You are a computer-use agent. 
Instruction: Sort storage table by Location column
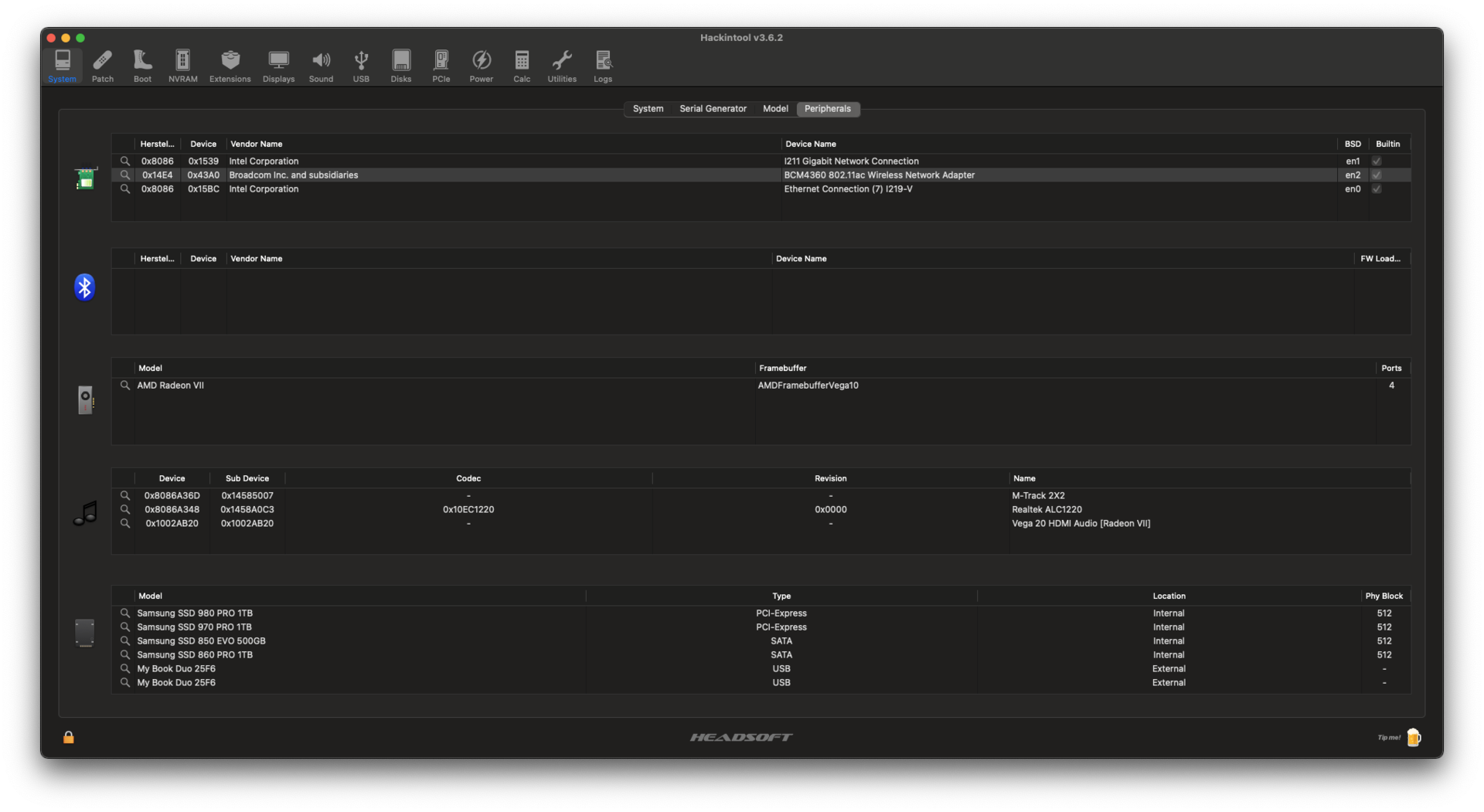[x=1169, y=596]
